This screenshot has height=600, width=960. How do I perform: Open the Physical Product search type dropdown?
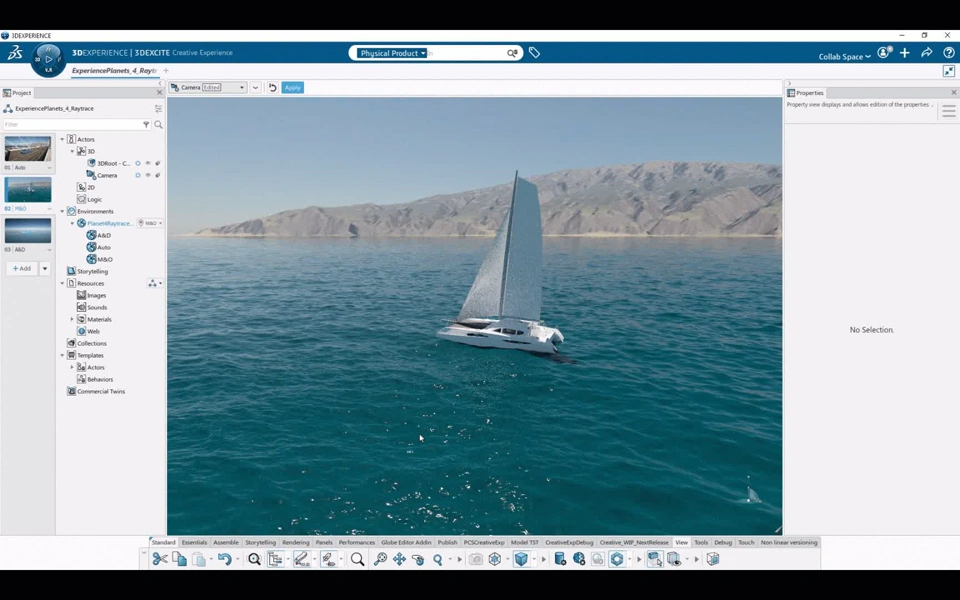click(x=392, y=53)
